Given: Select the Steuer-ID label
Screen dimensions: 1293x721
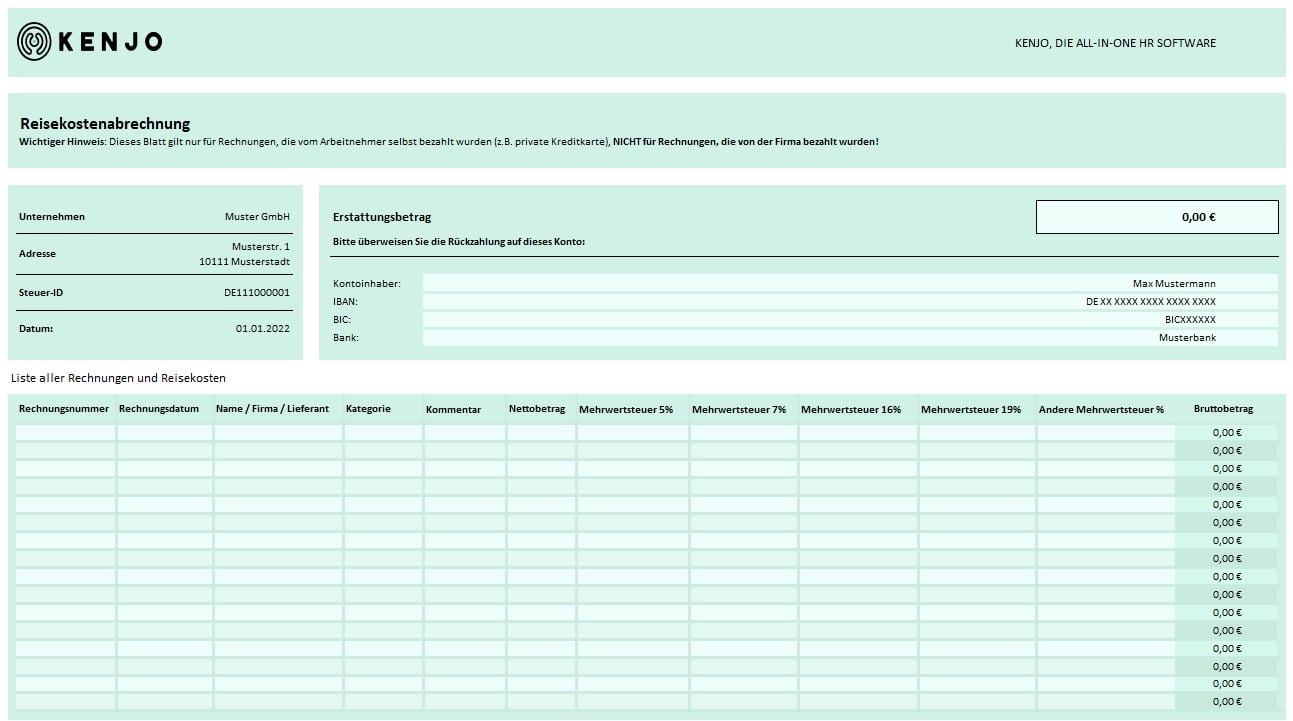Looking at the screenshot, I should pos(41,293).
